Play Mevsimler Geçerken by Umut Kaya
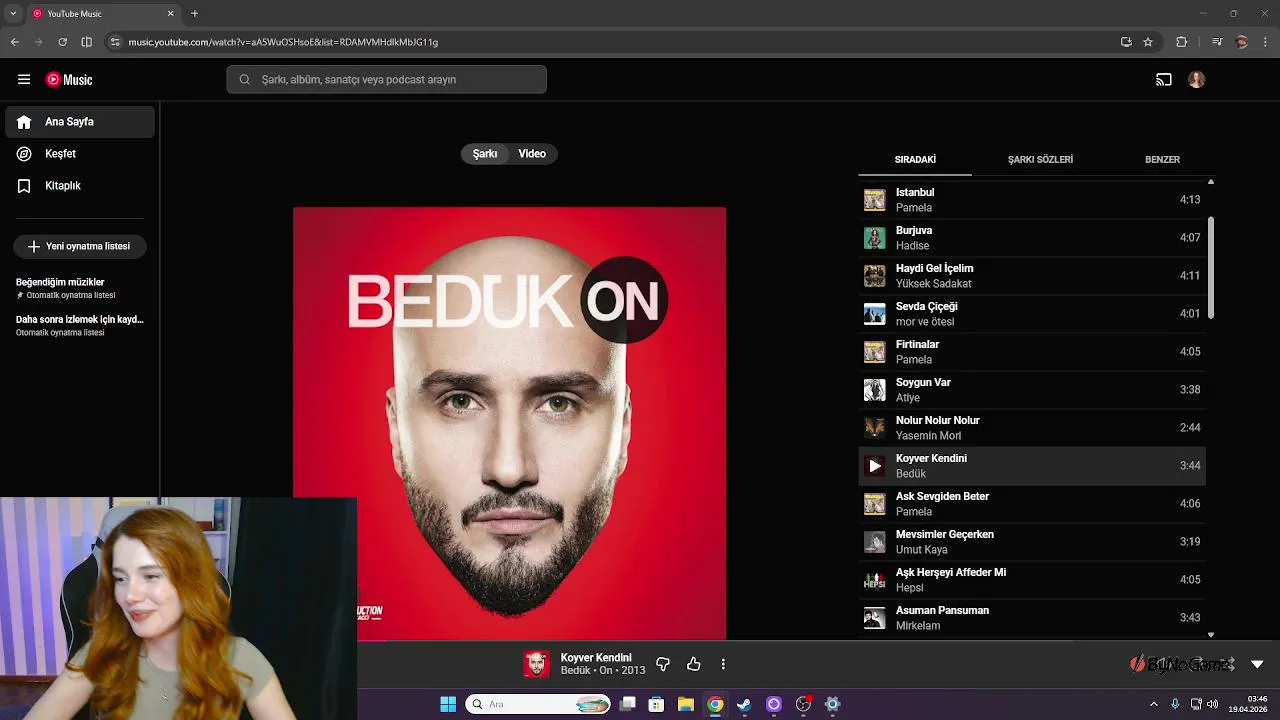This screenshot has height=720, width=1280. pyautogui.click(x=1032, y=542)
